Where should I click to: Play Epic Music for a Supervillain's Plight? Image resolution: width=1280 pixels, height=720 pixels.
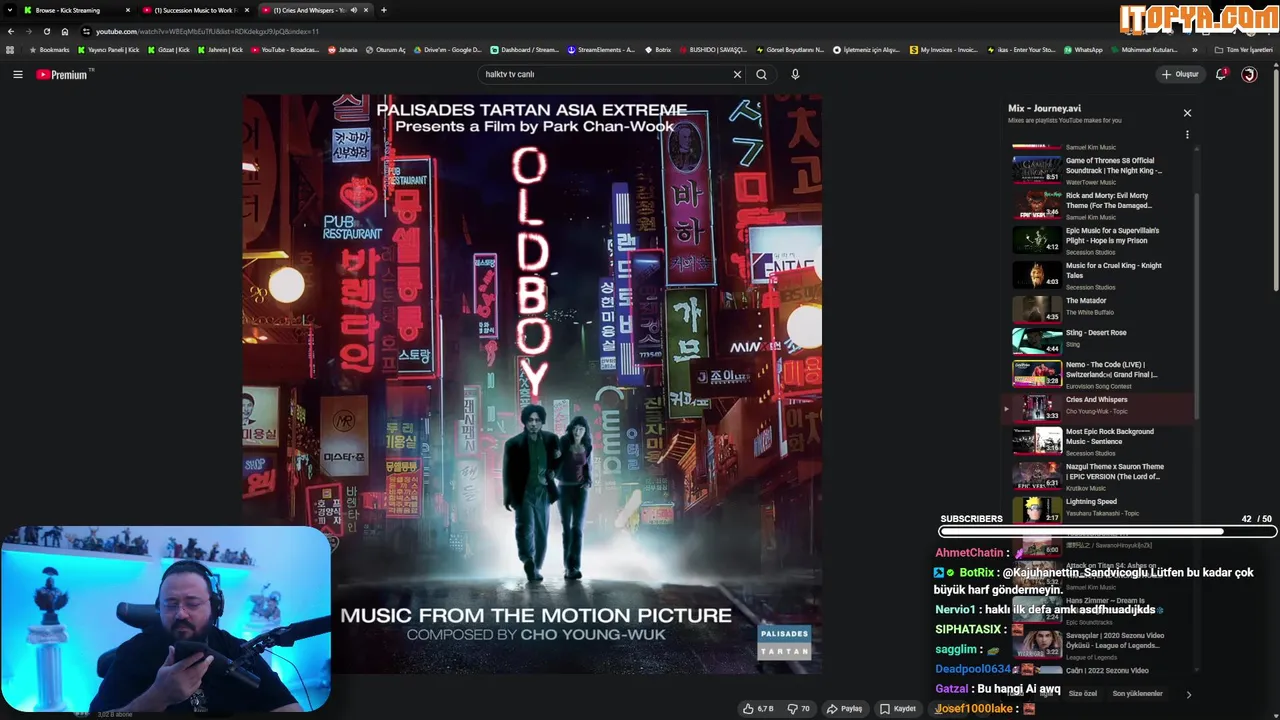pyautogui.click(x=1100, y=240)
